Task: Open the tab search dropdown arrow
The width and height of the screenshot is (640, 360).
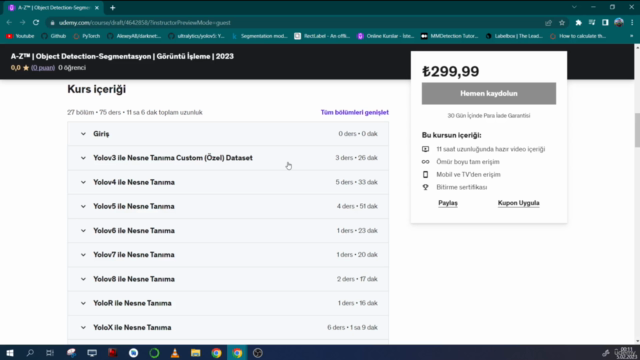Action: [574, 7]
